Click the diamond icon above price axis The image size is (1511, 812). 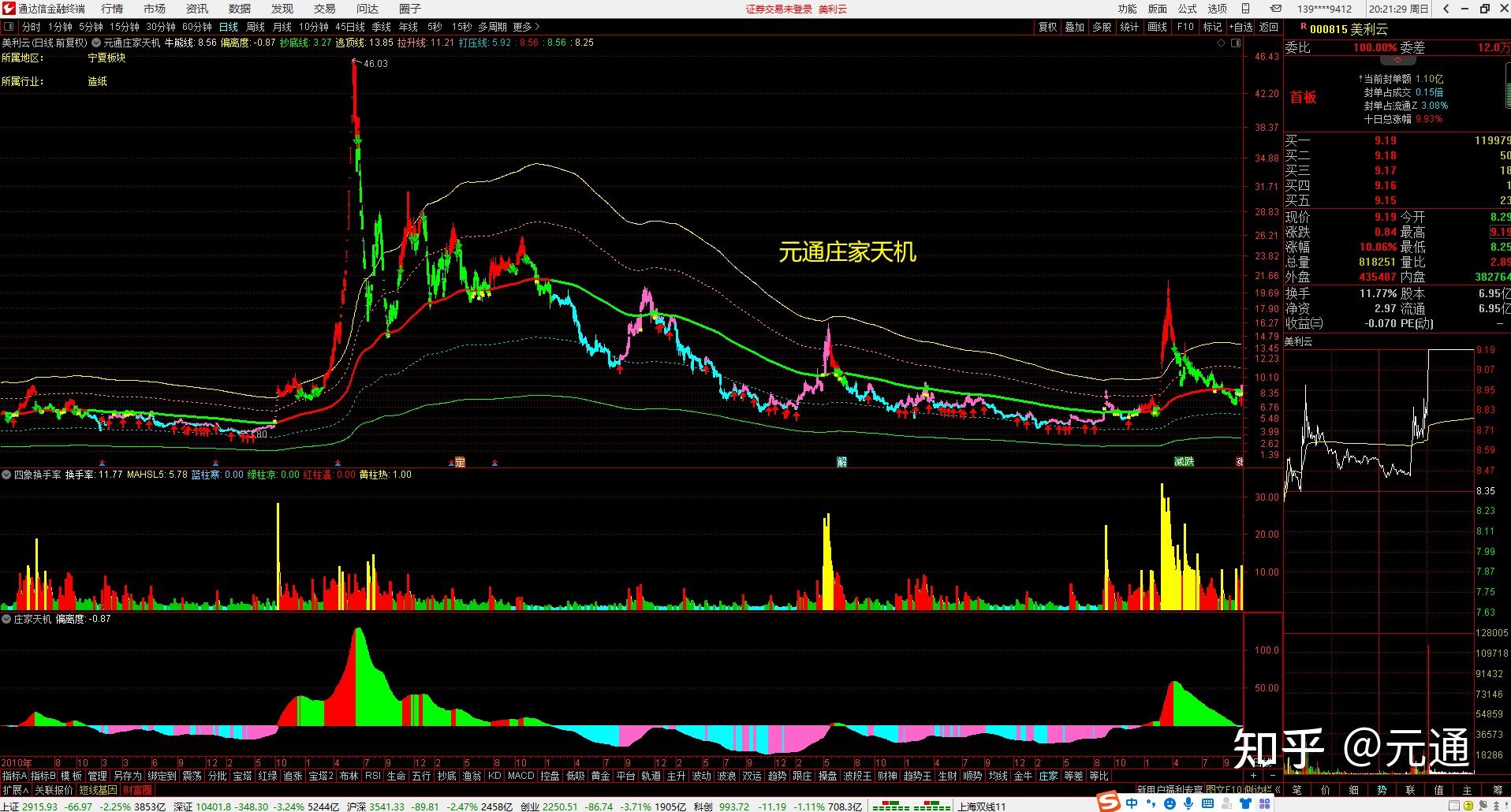[1222, 43]
